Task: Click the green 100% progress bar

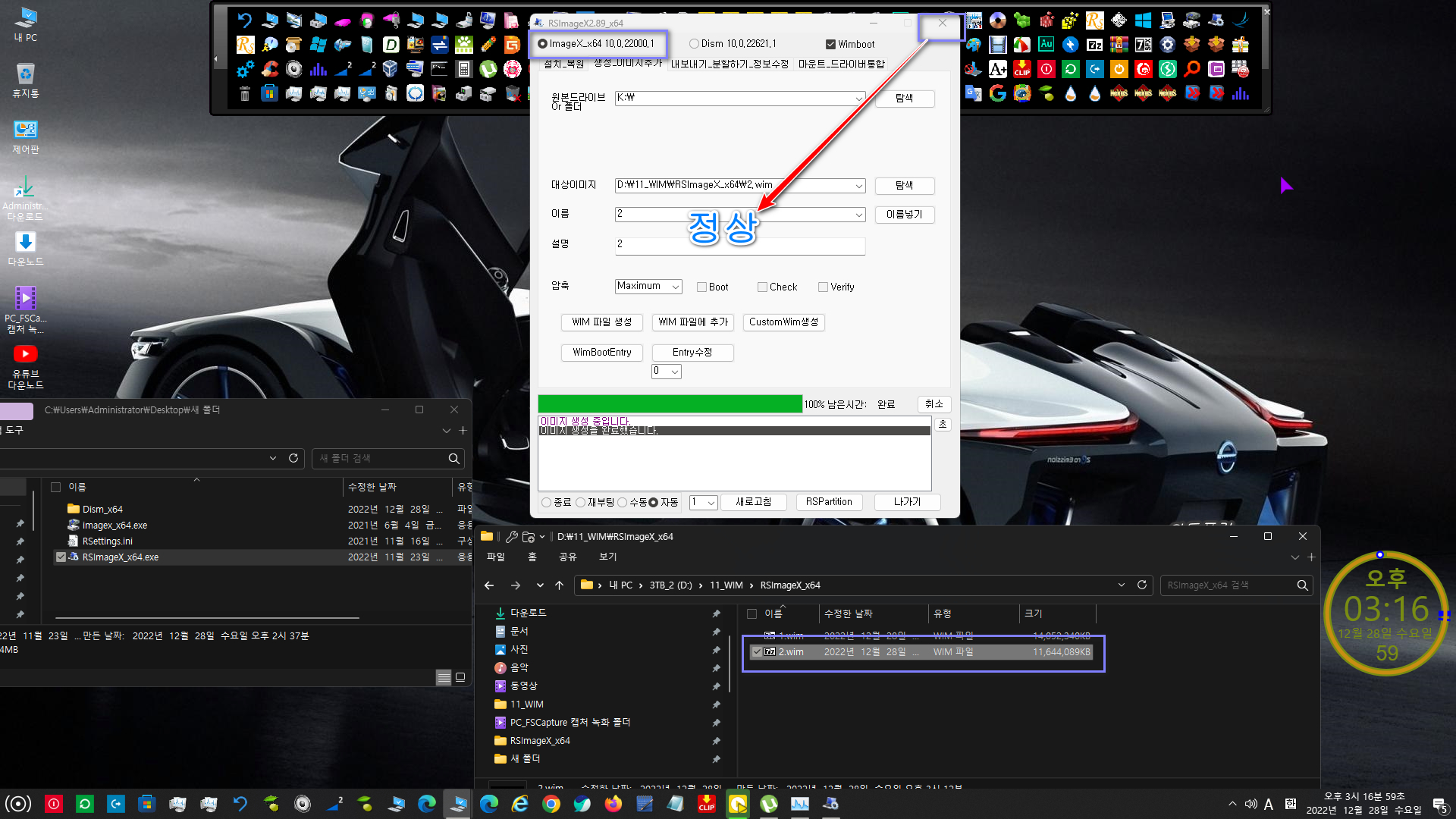Action: pyautogui.click(x=670, y=404)
